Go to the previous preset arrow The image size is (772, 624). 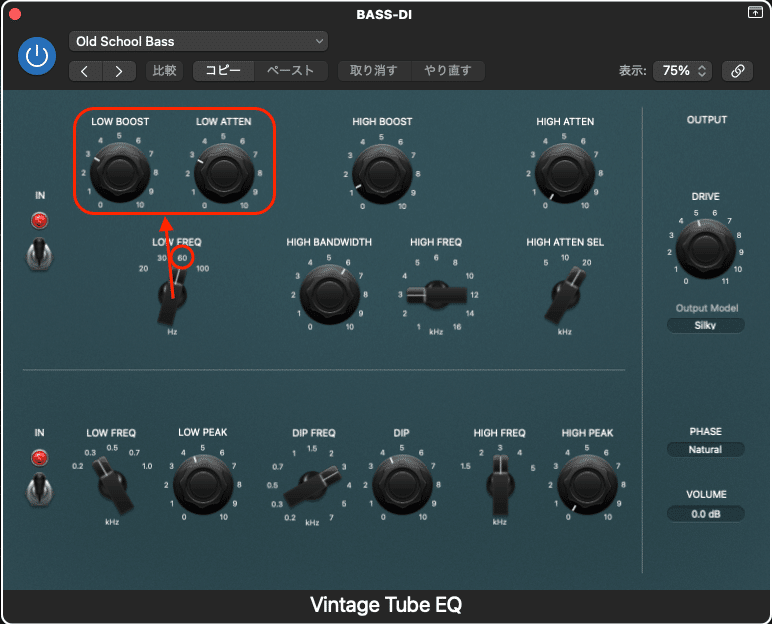[86, 71]
